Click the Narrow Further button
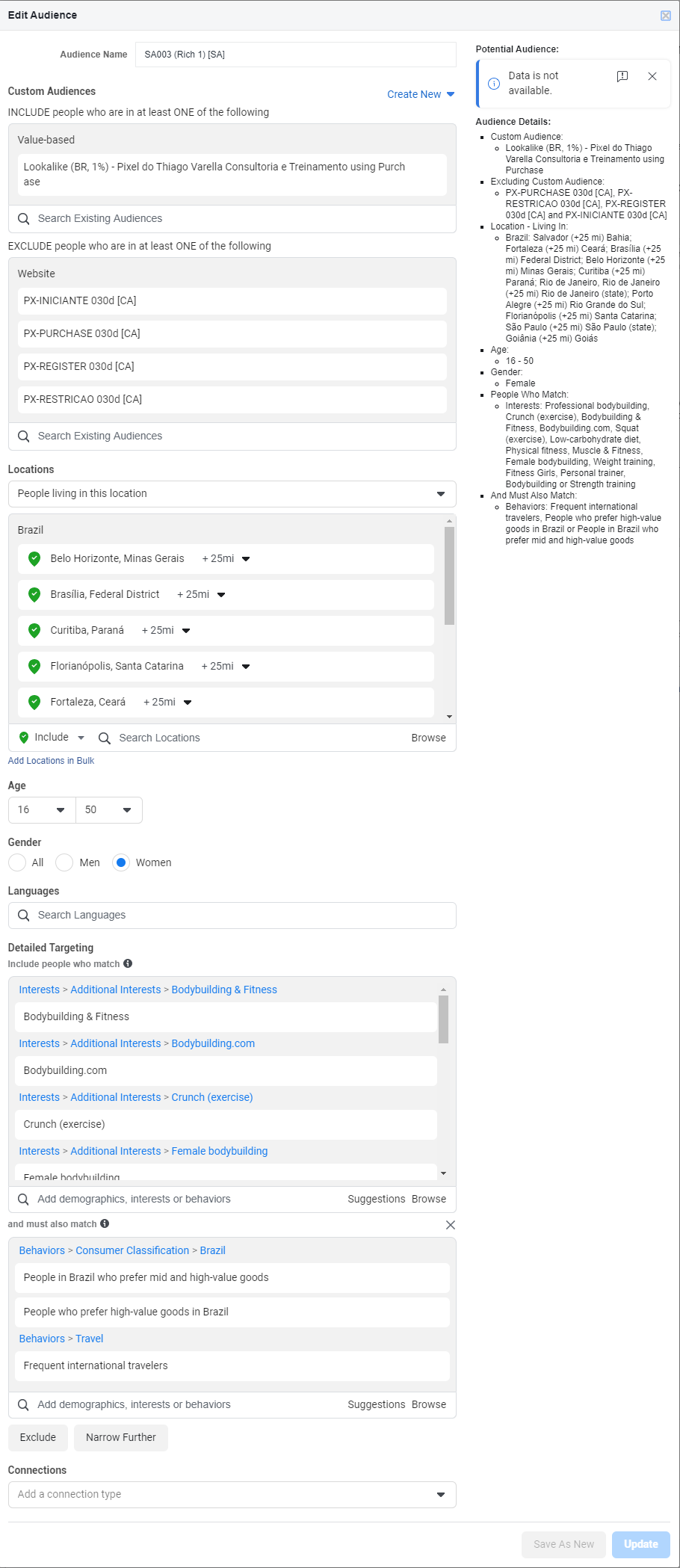 (121, 1437)
